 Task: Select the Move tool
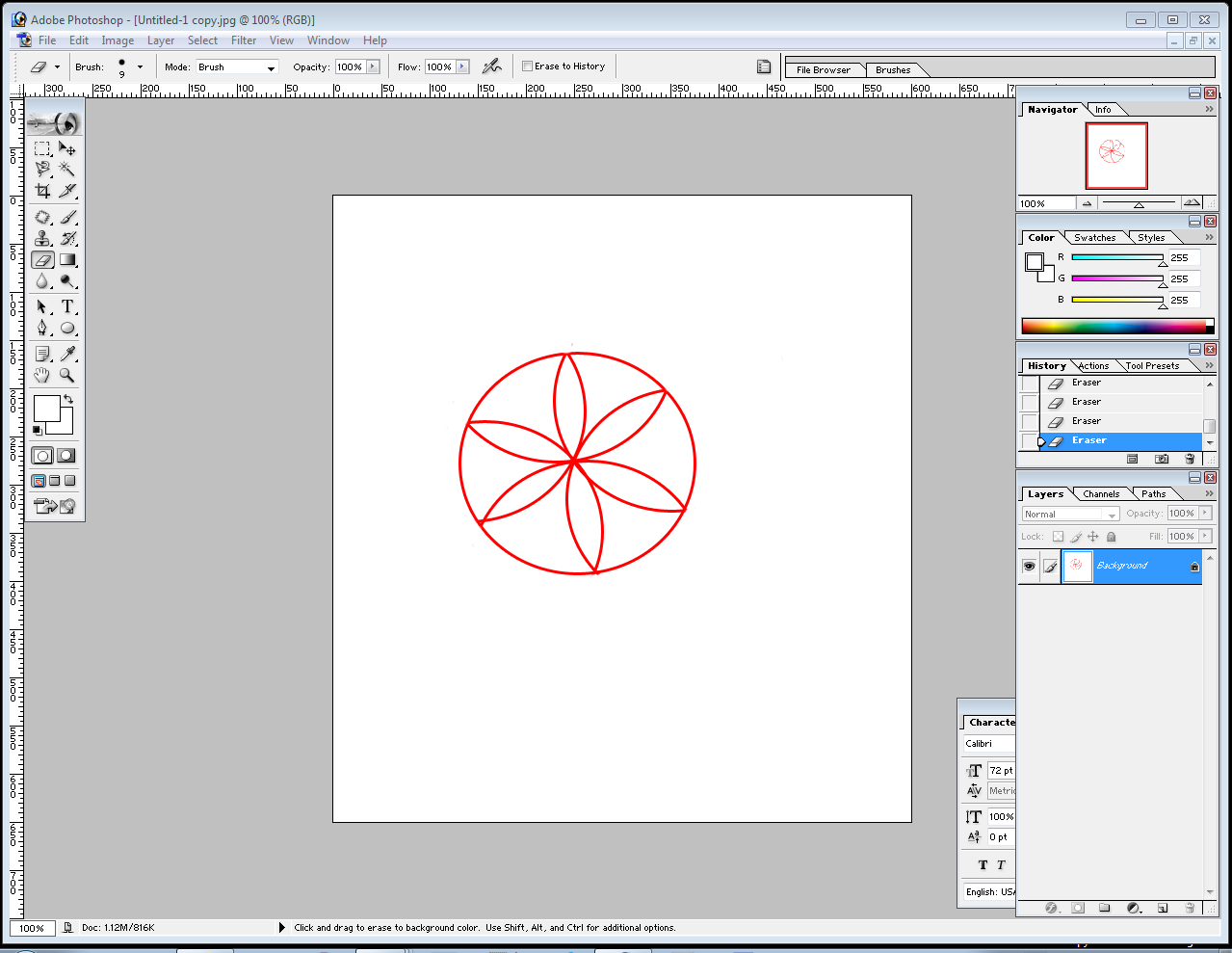coord(67,148)
